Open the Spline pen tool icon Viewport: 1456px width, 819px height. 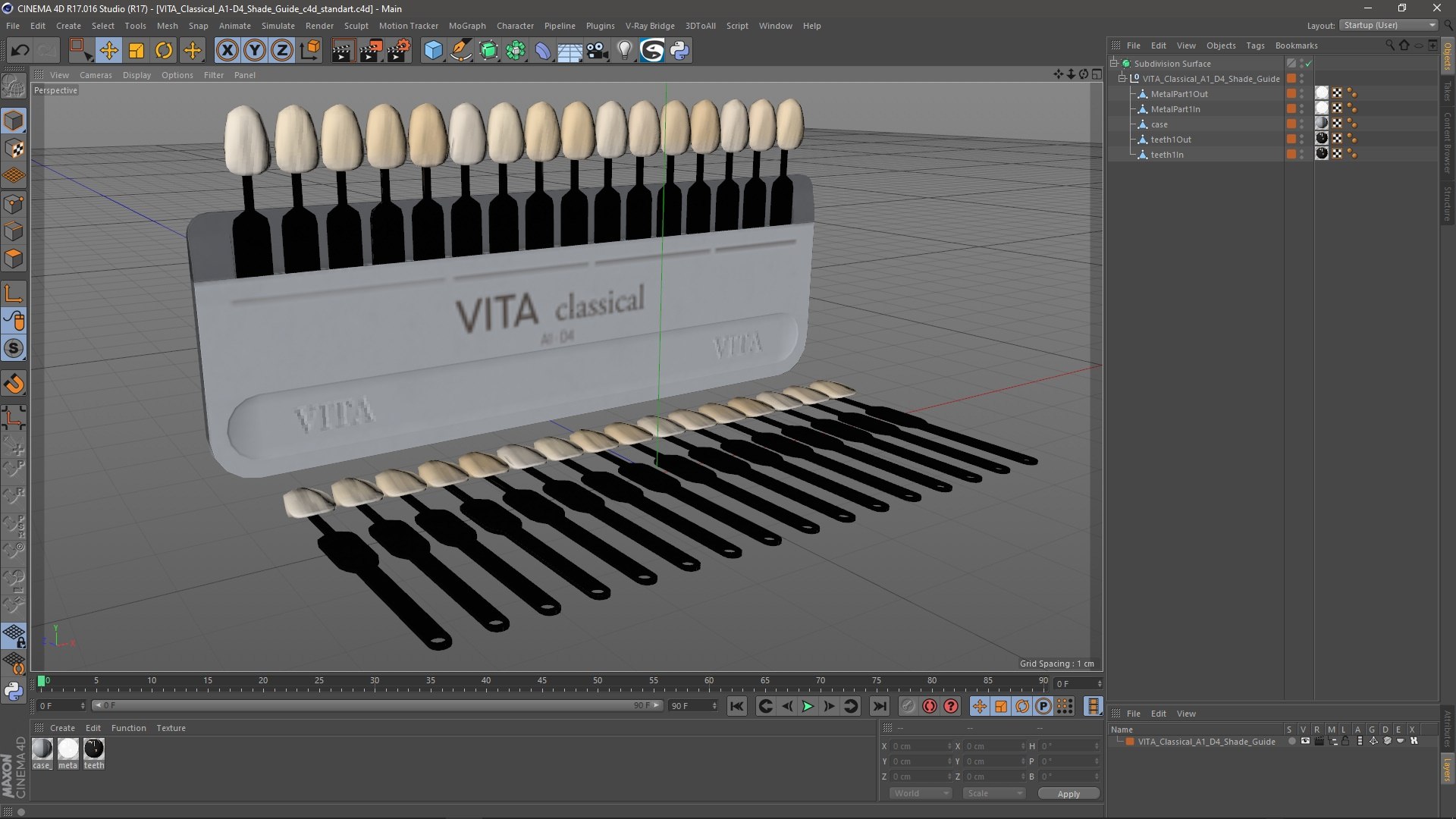coord(460,51)
